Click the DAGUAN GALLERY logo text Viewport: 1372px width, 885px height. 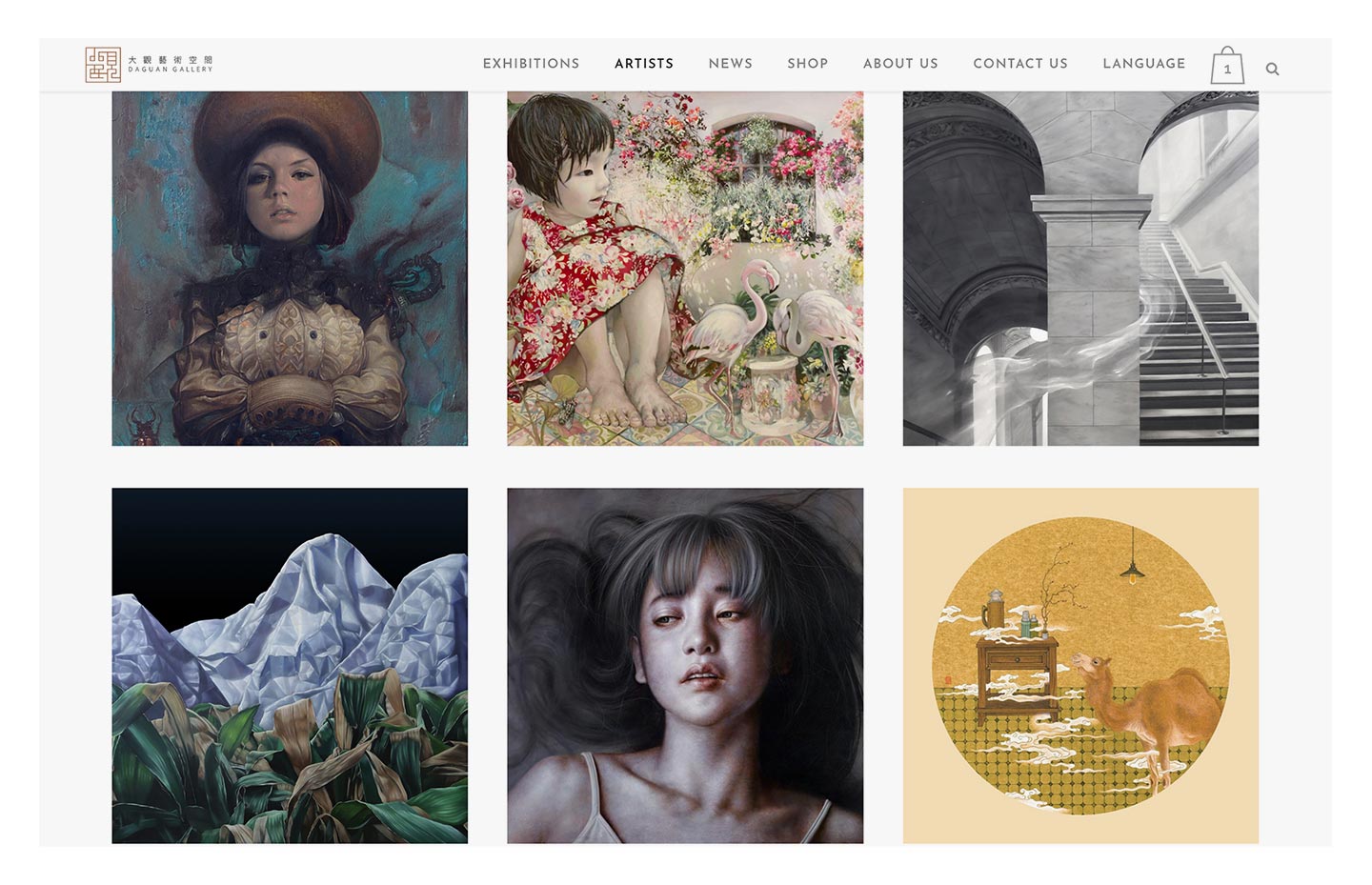pyautogui.click(x=171, y=70)
